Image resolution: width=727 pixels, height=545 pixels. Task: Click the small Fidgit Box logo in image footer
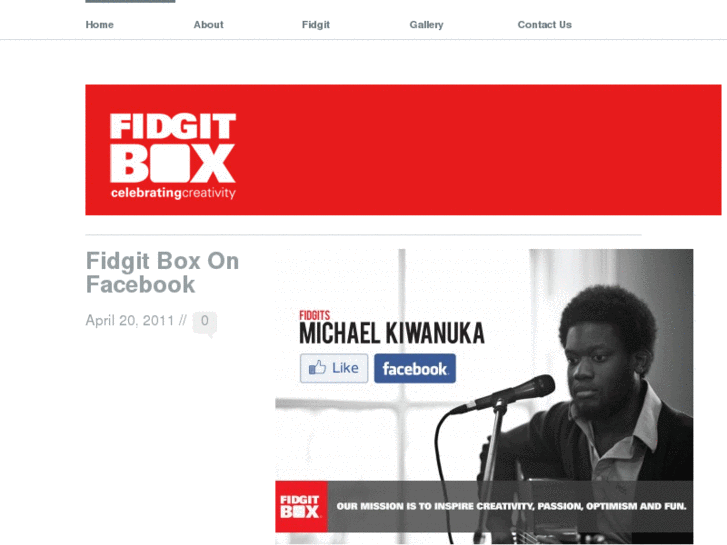301,506
